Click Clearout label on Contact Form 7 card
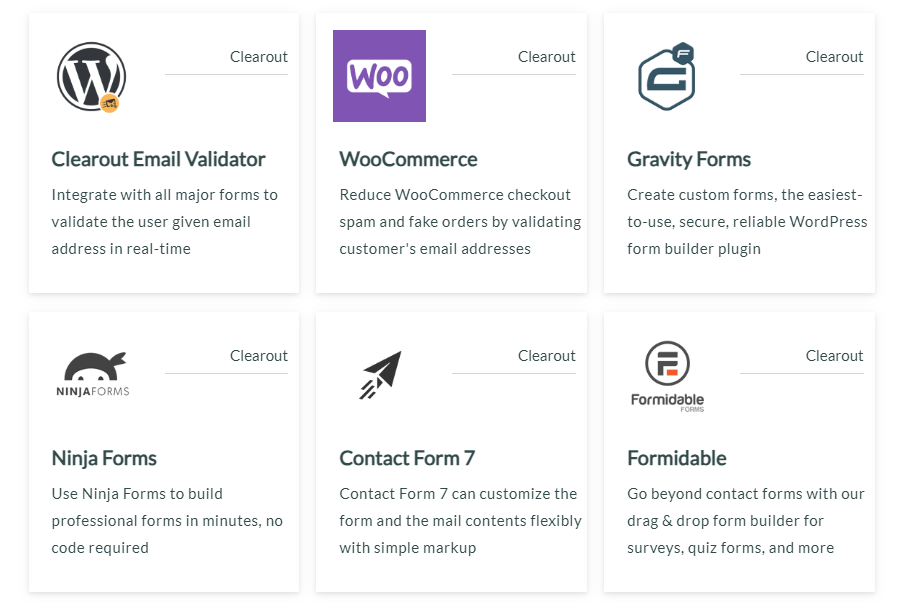 click(x=547, y=356)
